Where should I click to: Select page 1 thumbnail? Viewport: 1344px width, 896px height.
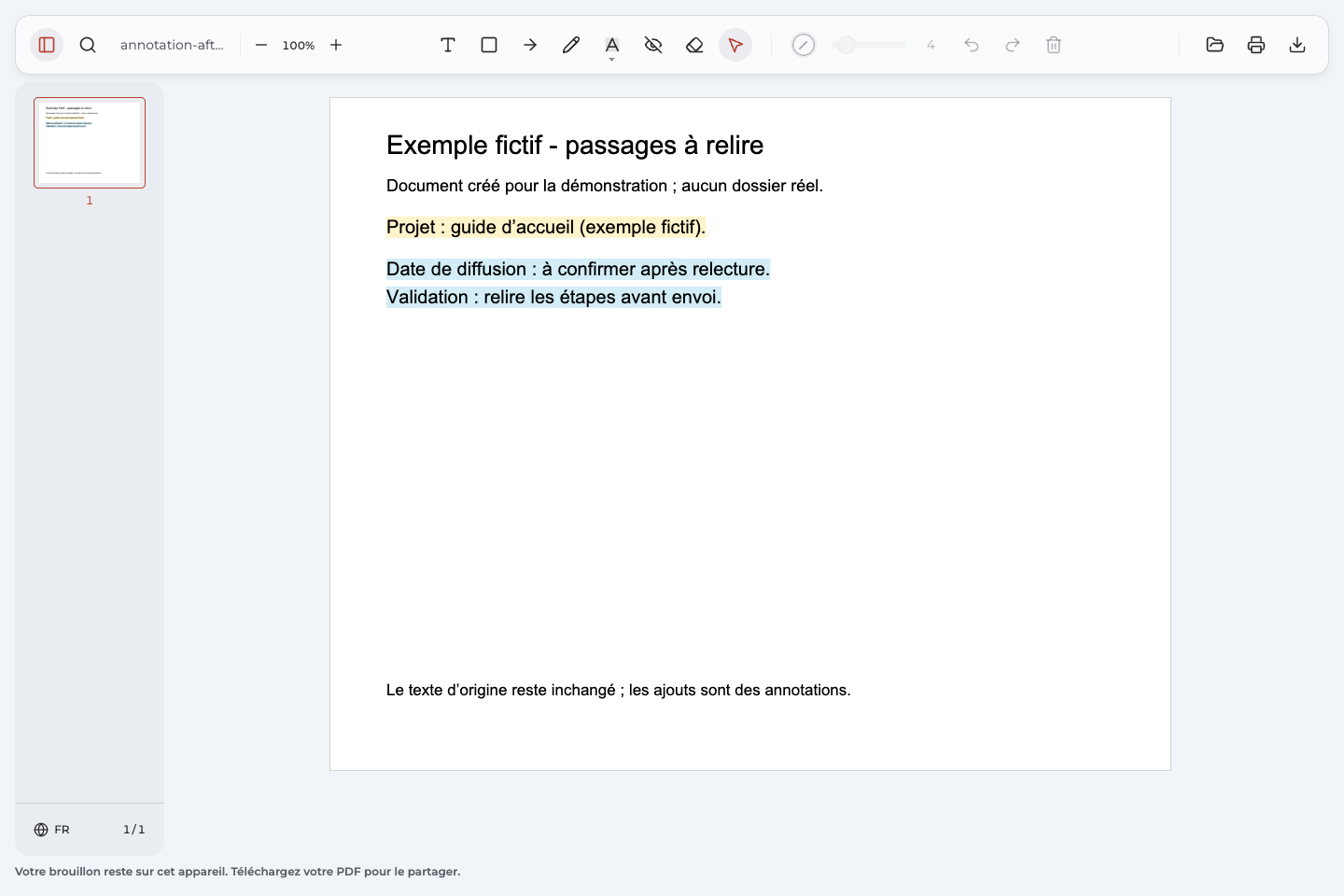[x=90, y=143]
